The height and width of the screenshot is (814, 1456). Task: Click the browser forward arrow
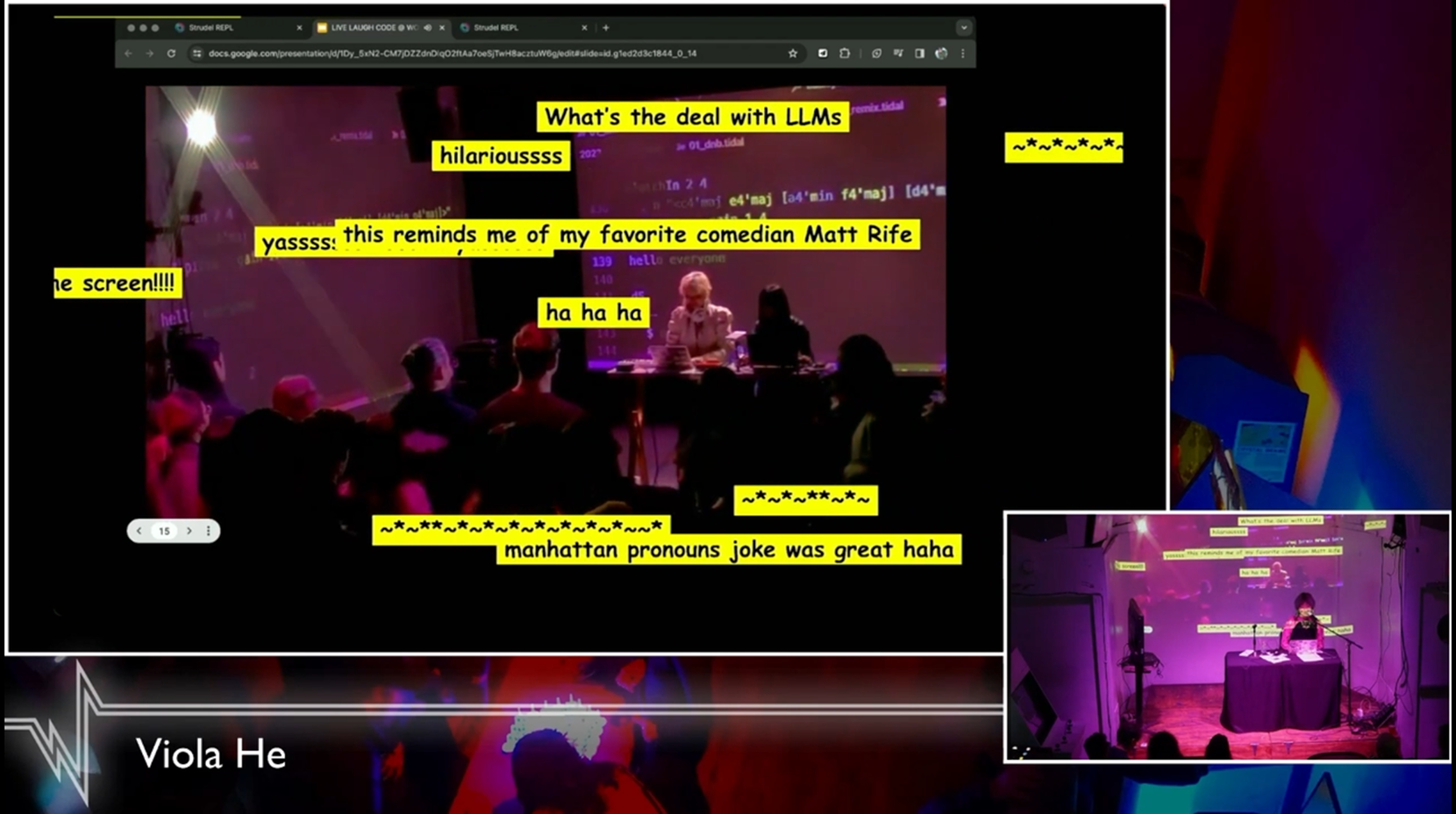tap(150, 54)
